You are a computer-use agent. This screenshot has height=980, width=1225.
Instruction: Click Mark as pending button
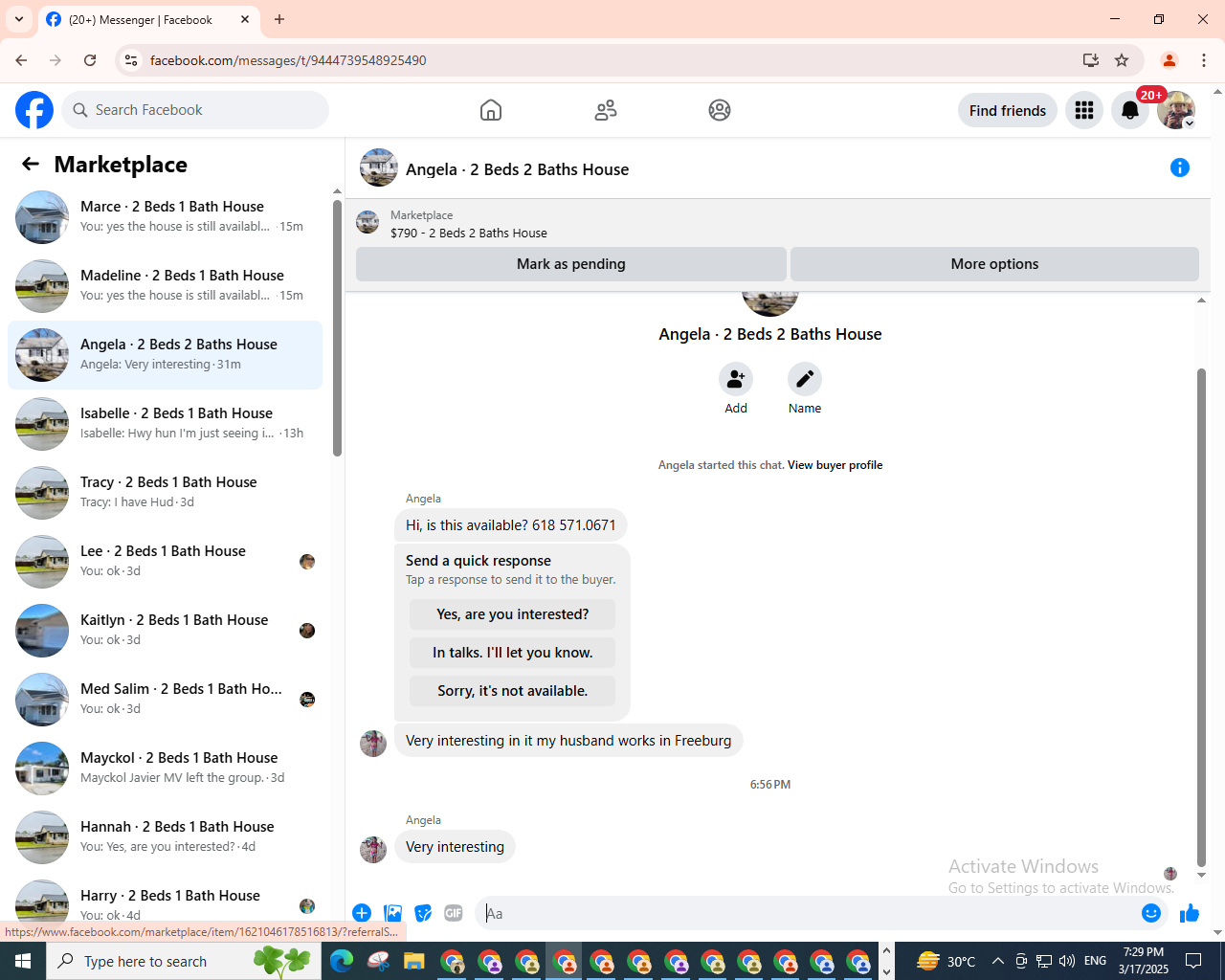click(571, 264)
